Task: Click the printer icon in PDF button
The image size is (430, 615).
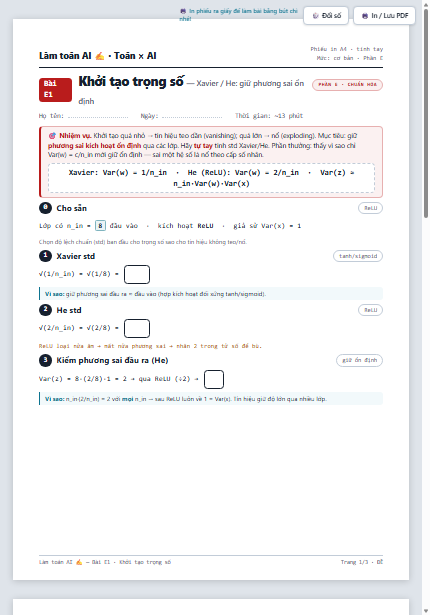Action: coord(365,16)
